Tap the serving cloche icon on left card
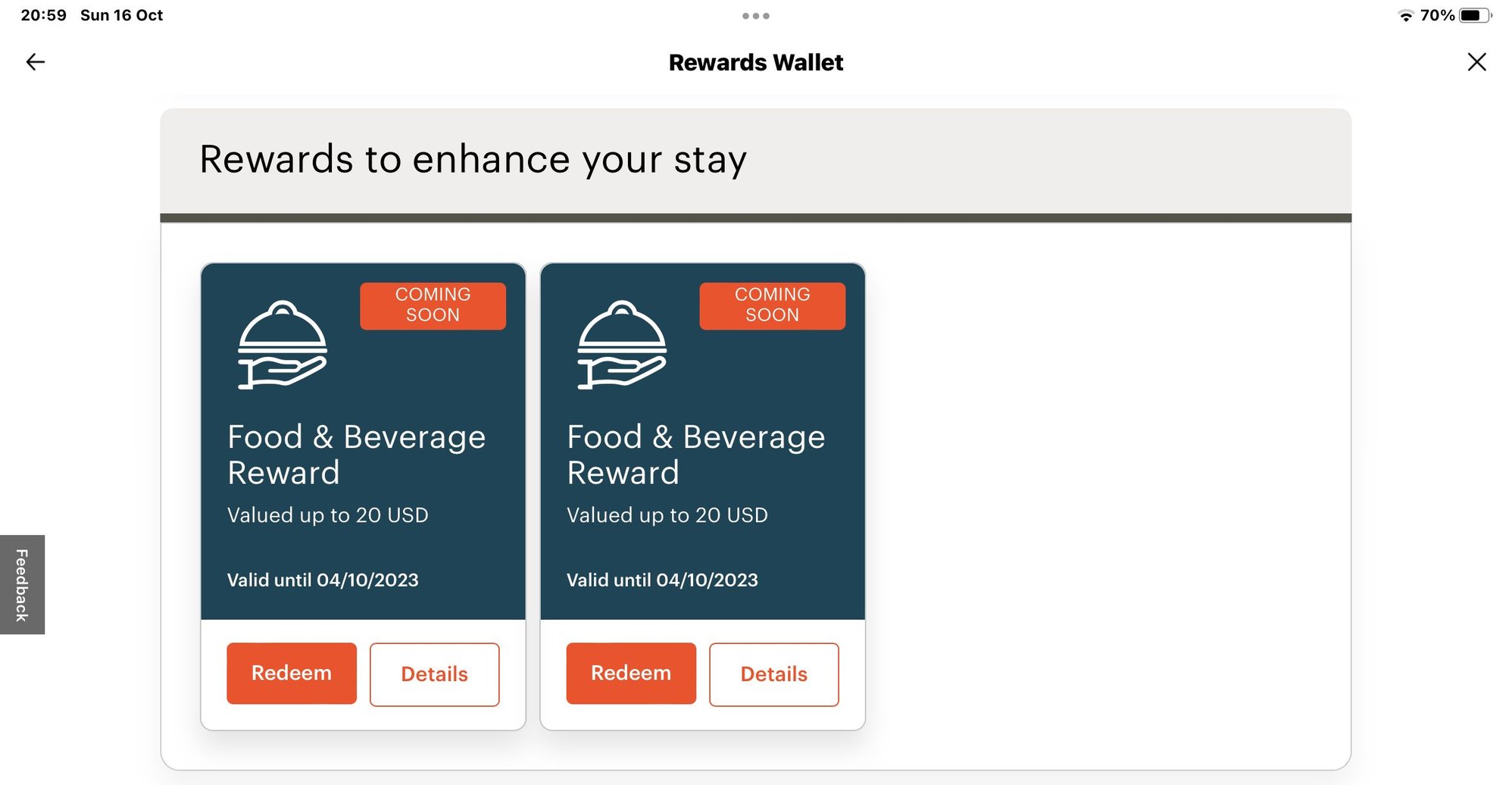 tap(283, 345)
